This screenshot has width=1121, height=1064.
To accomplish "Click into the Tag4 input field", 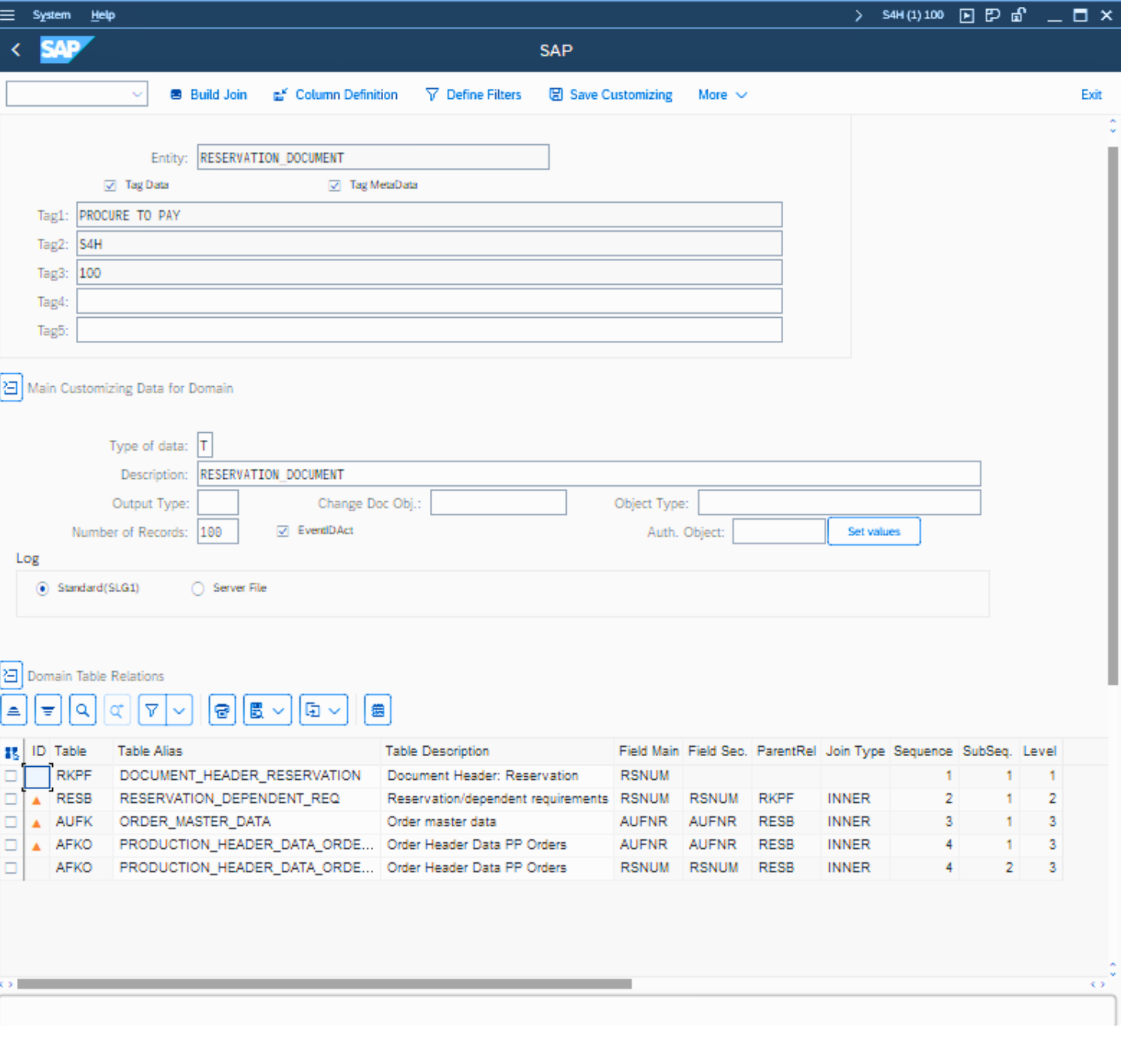I will [x=428, y=301].
